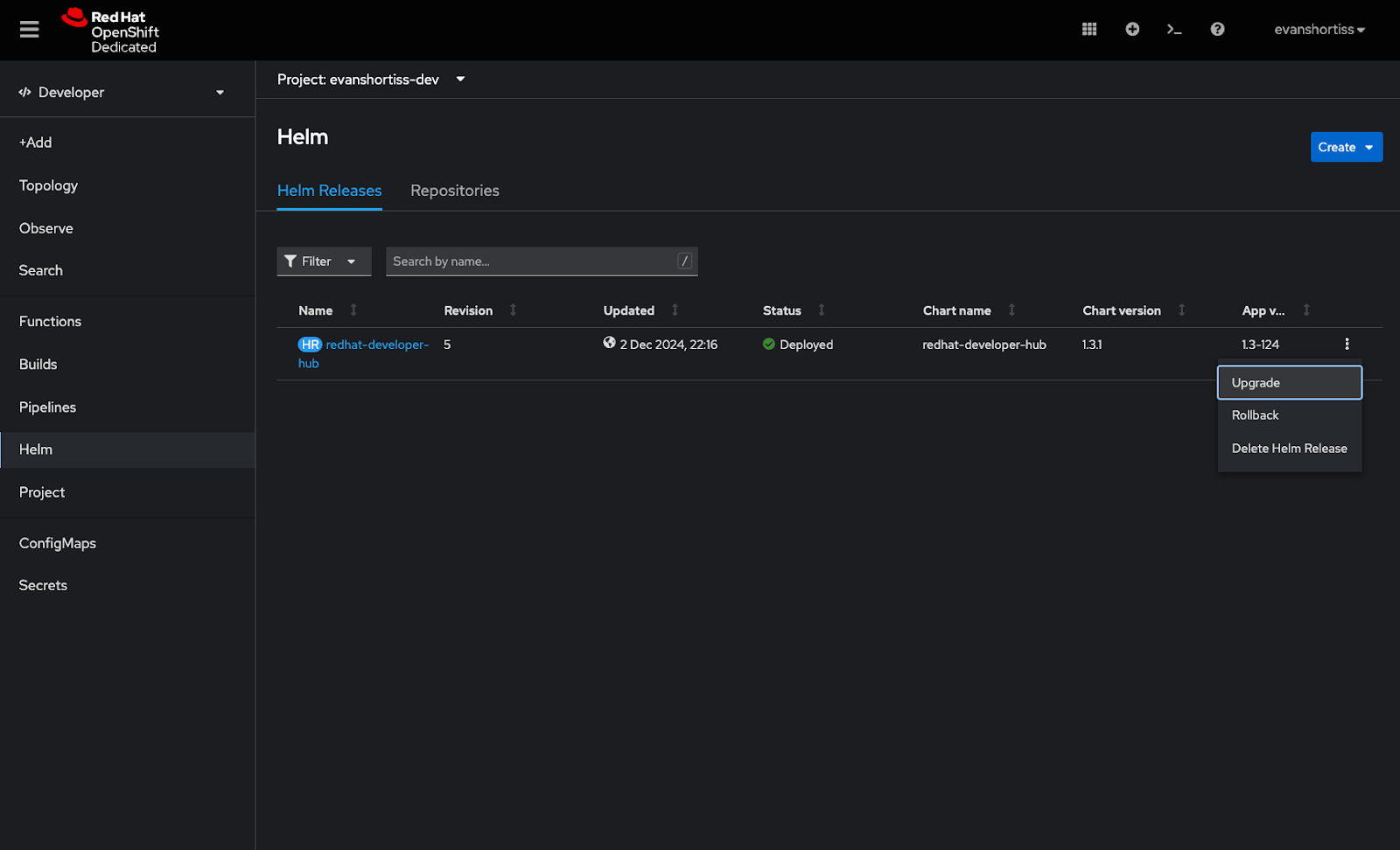Open the hamburger navigation menu
The height and width of the screenshot is (850, 1400).
[x=30, y=30]
